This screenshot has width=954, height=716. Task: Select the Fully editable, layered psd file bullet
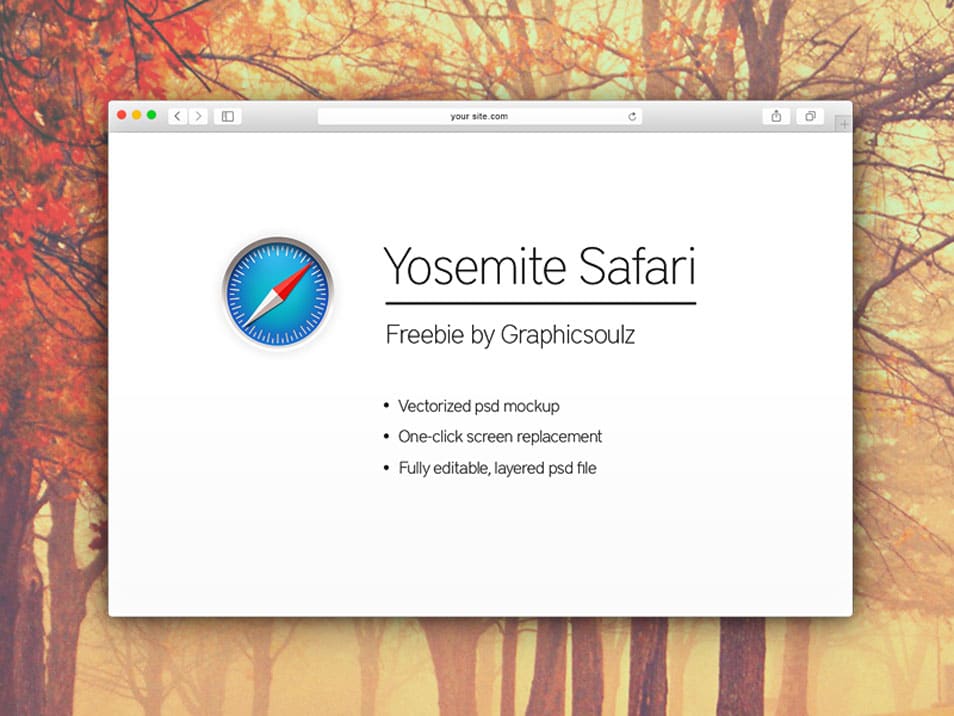click(490, 468)
